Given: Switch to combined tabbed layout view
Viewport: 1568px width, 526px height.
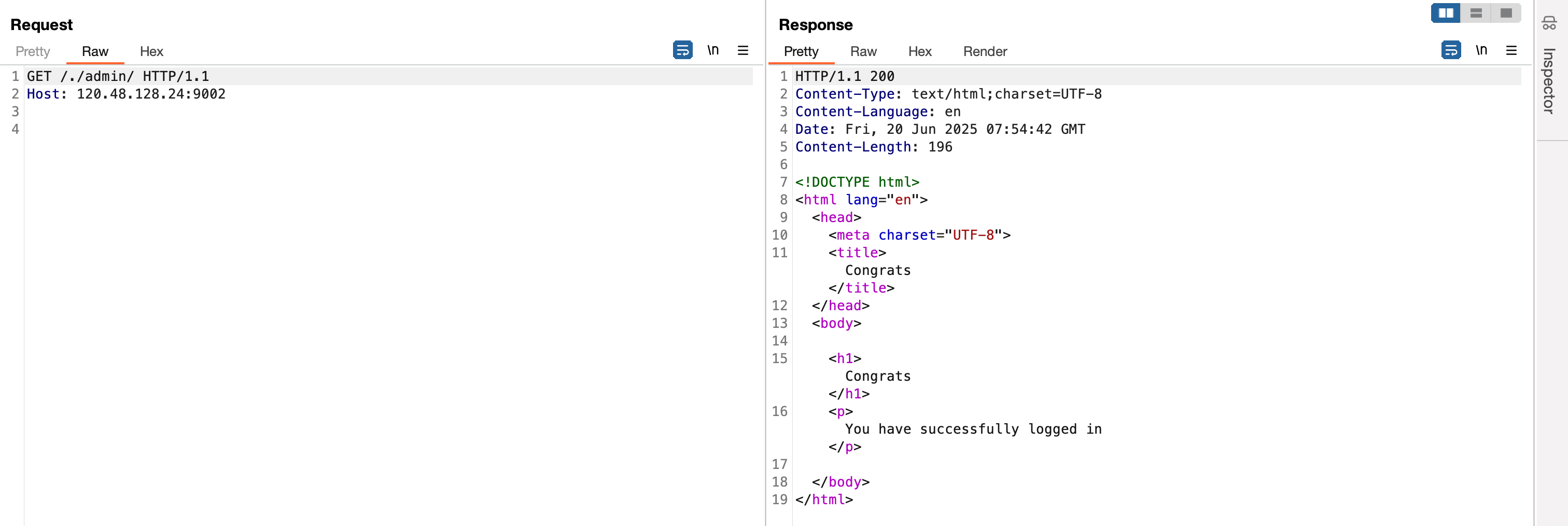Looking at the screenshot, I should pos(1506,13).
